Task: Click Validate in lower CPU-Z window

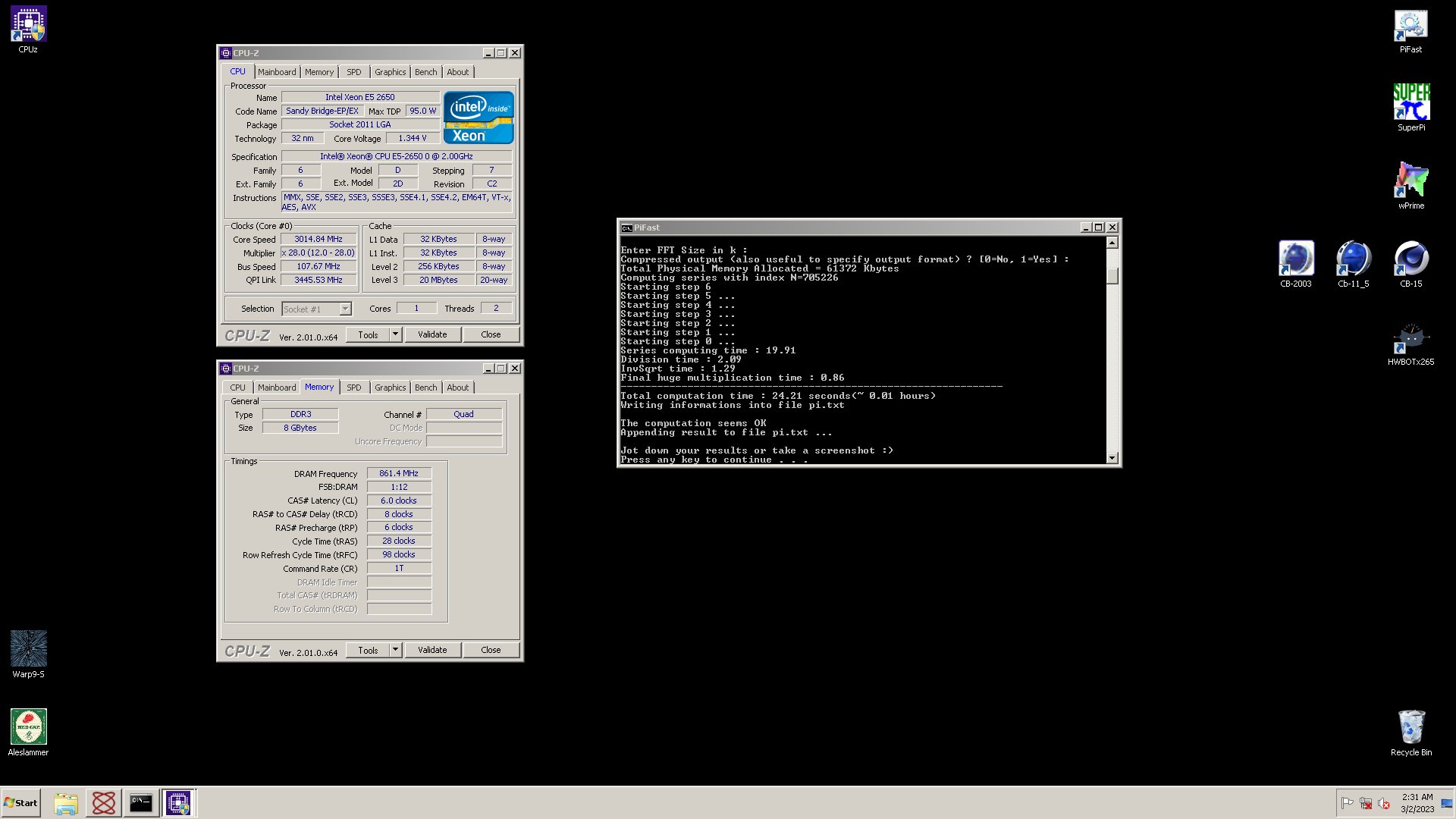Action: [x=432, y=650]
